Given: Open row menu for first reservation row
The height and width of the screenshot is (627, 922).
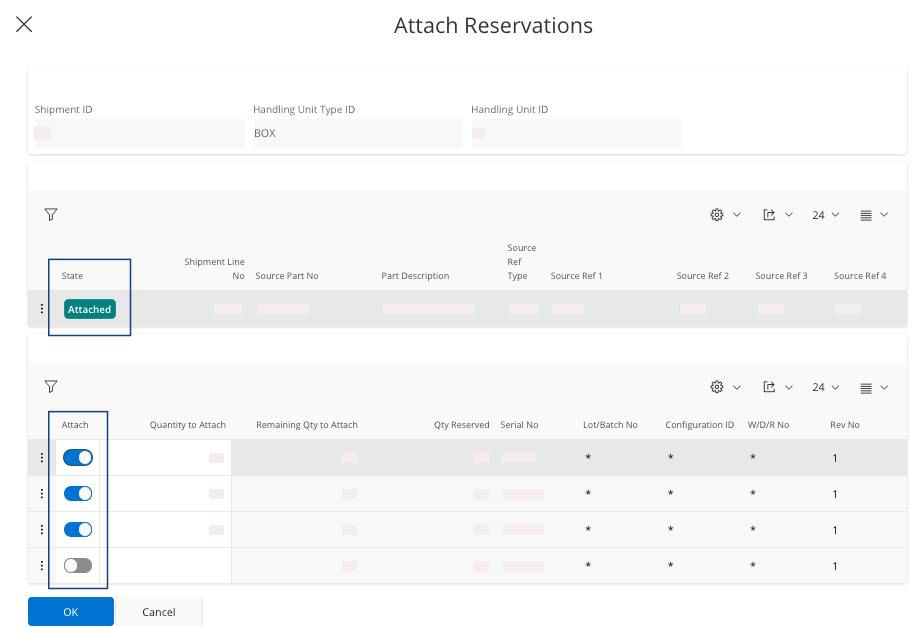Looking at the screenshot, I should tap(41, 458).
